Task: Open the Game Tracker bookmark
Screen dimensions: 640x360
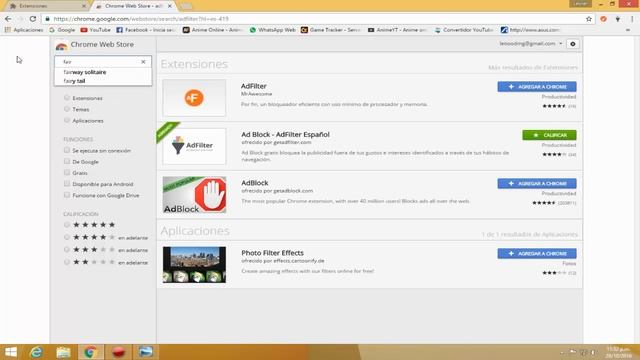Action: (331, 30)
